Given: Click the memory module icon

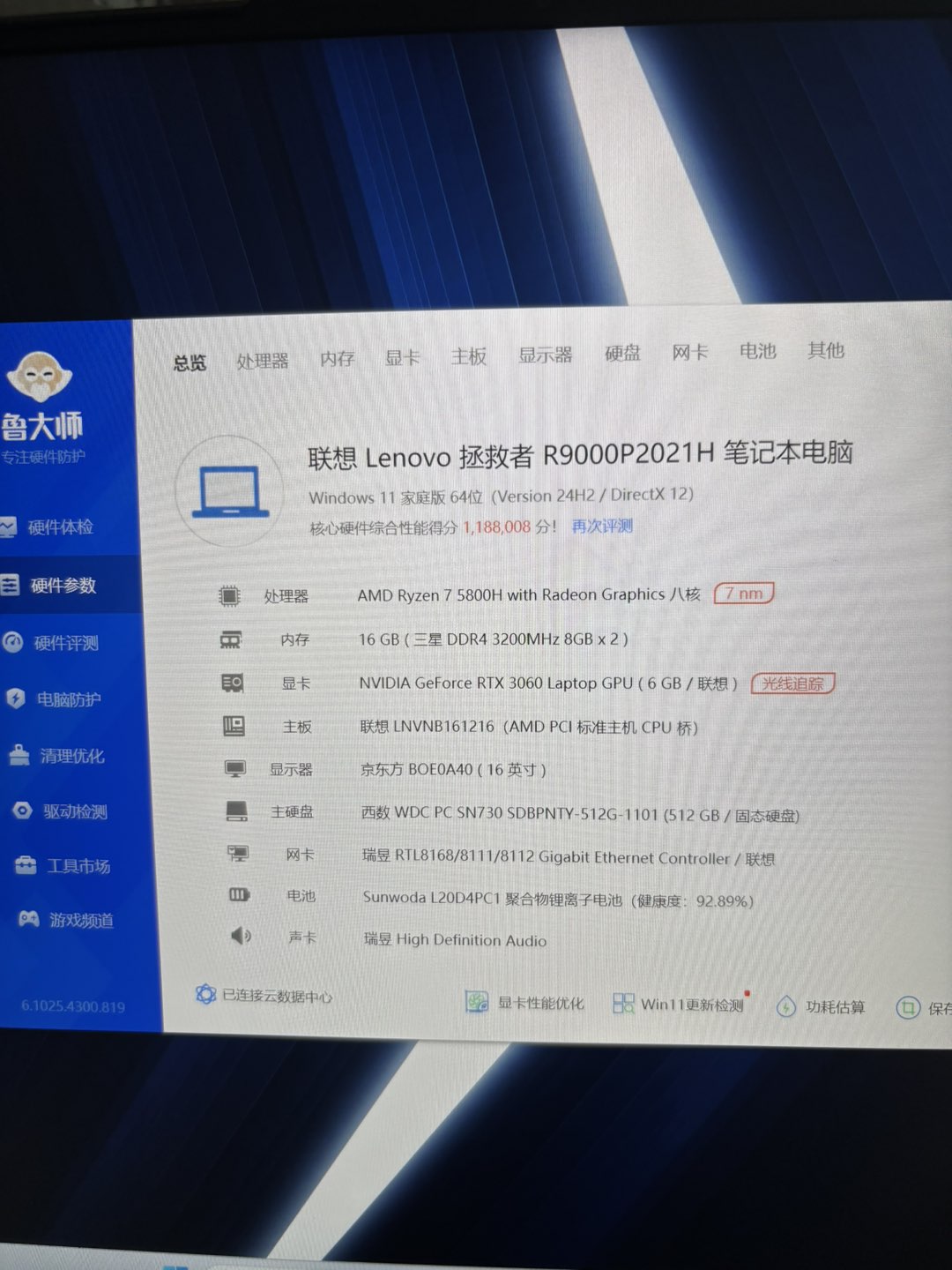Looking at the screenshot, I should point(230,639).
